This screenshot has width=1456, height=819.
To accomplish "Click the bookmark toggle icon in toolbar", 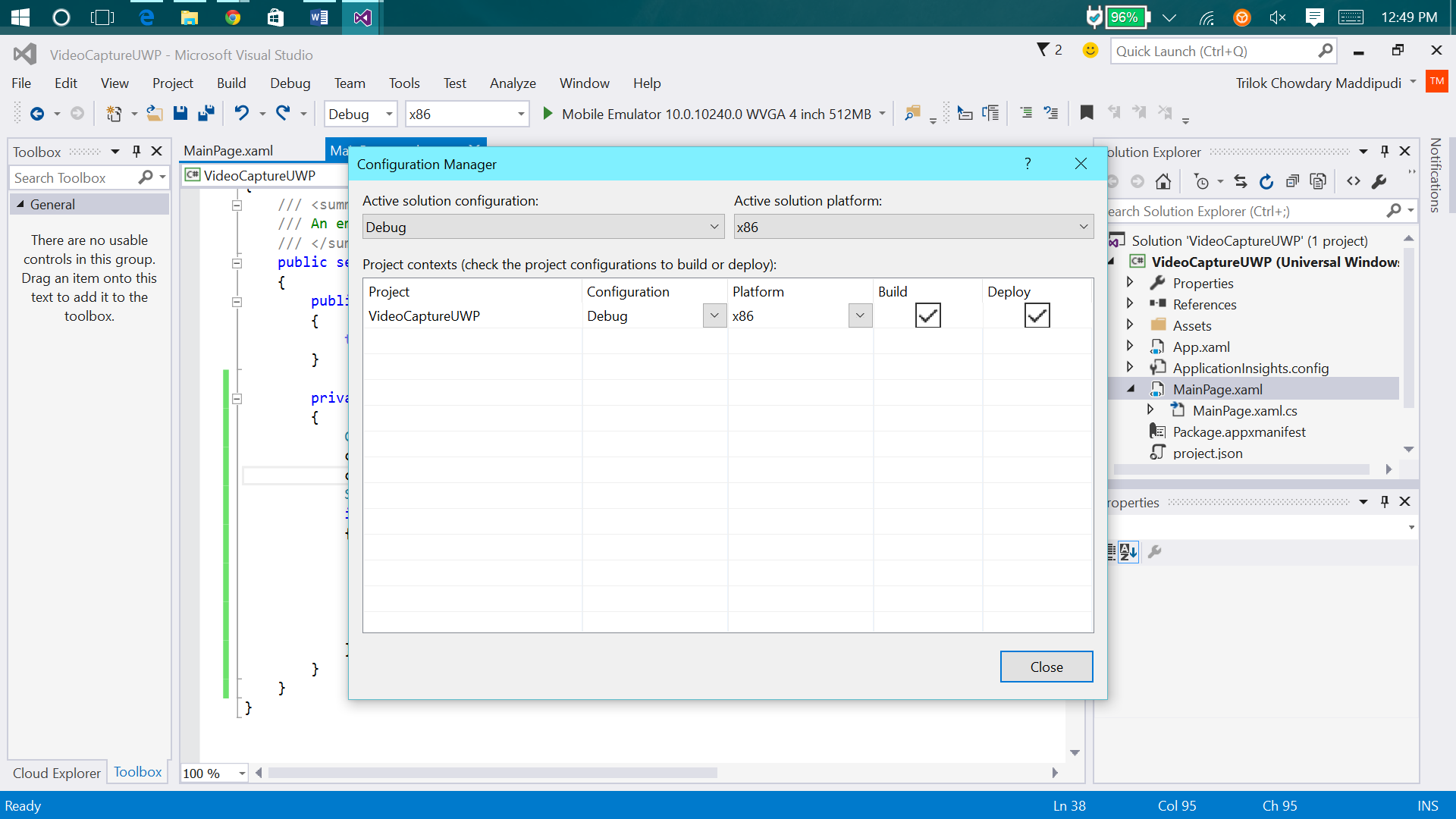I will (1087, 113).
